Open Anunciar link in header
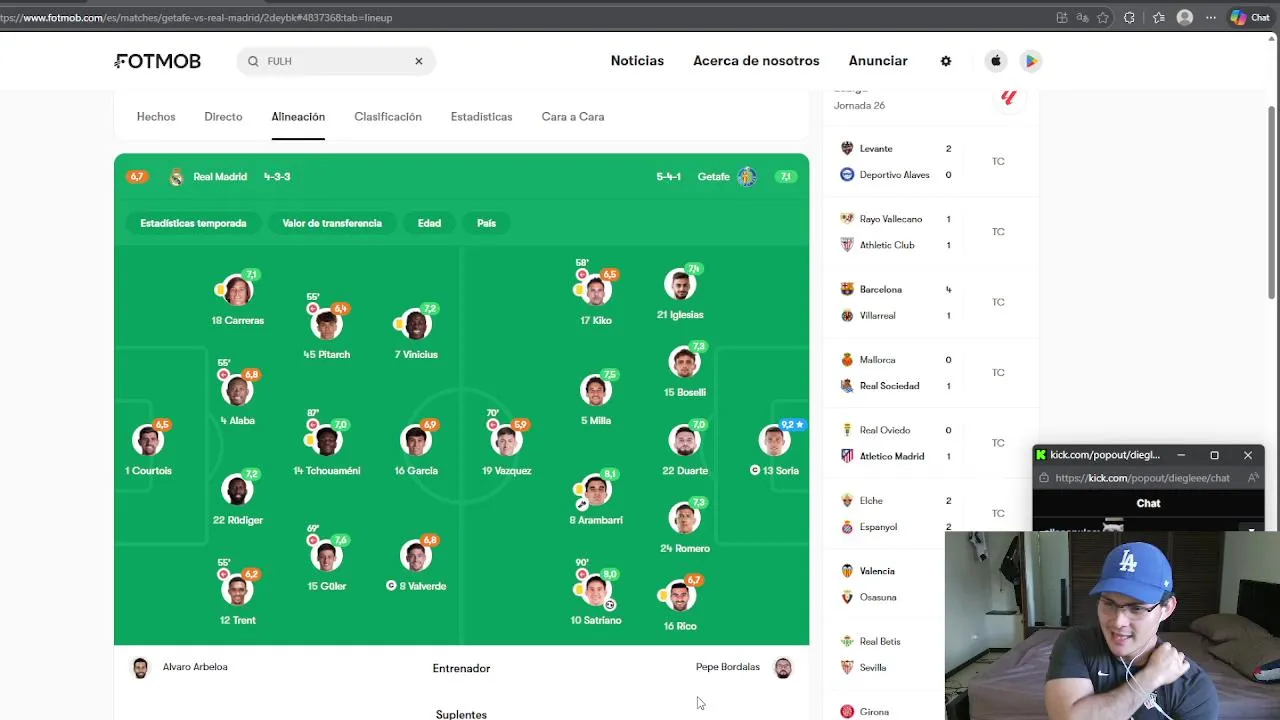 click(878, 61)
